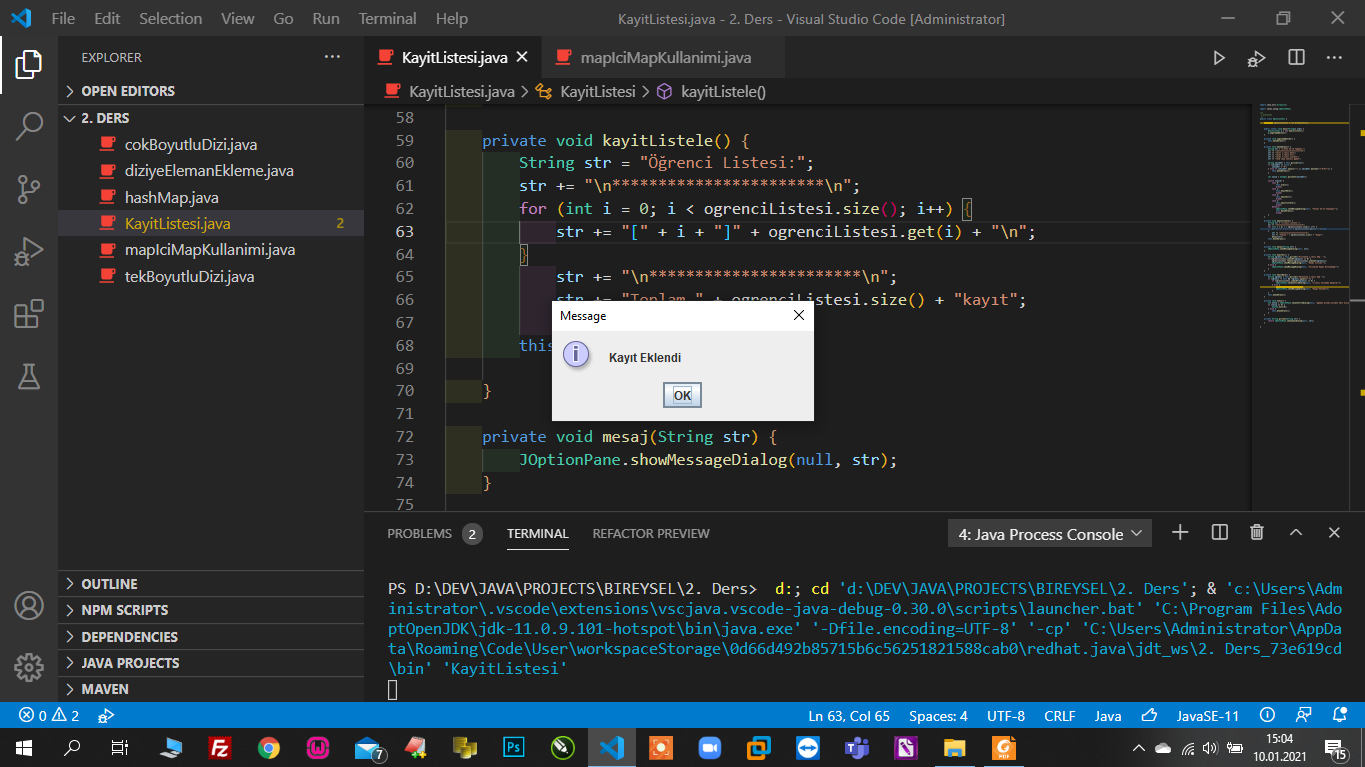The image size is (1365, 767).
Task: Open hashMap.java in the explorer
Action: (171, 197)
